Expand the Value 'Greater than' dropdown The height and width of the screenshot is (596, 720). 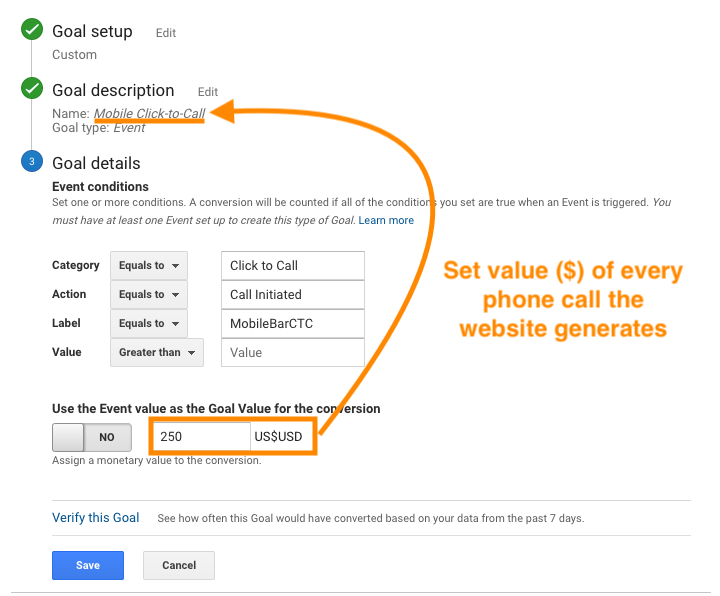[157, 352]
